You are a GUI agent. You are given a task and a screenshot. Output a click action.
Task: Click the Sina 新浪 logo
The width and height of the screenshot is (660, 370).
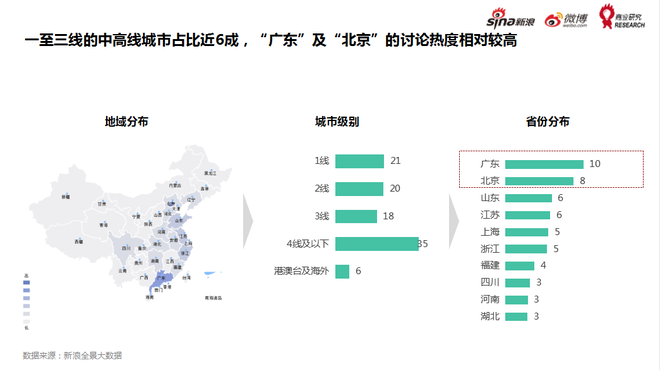coord(510,18)
